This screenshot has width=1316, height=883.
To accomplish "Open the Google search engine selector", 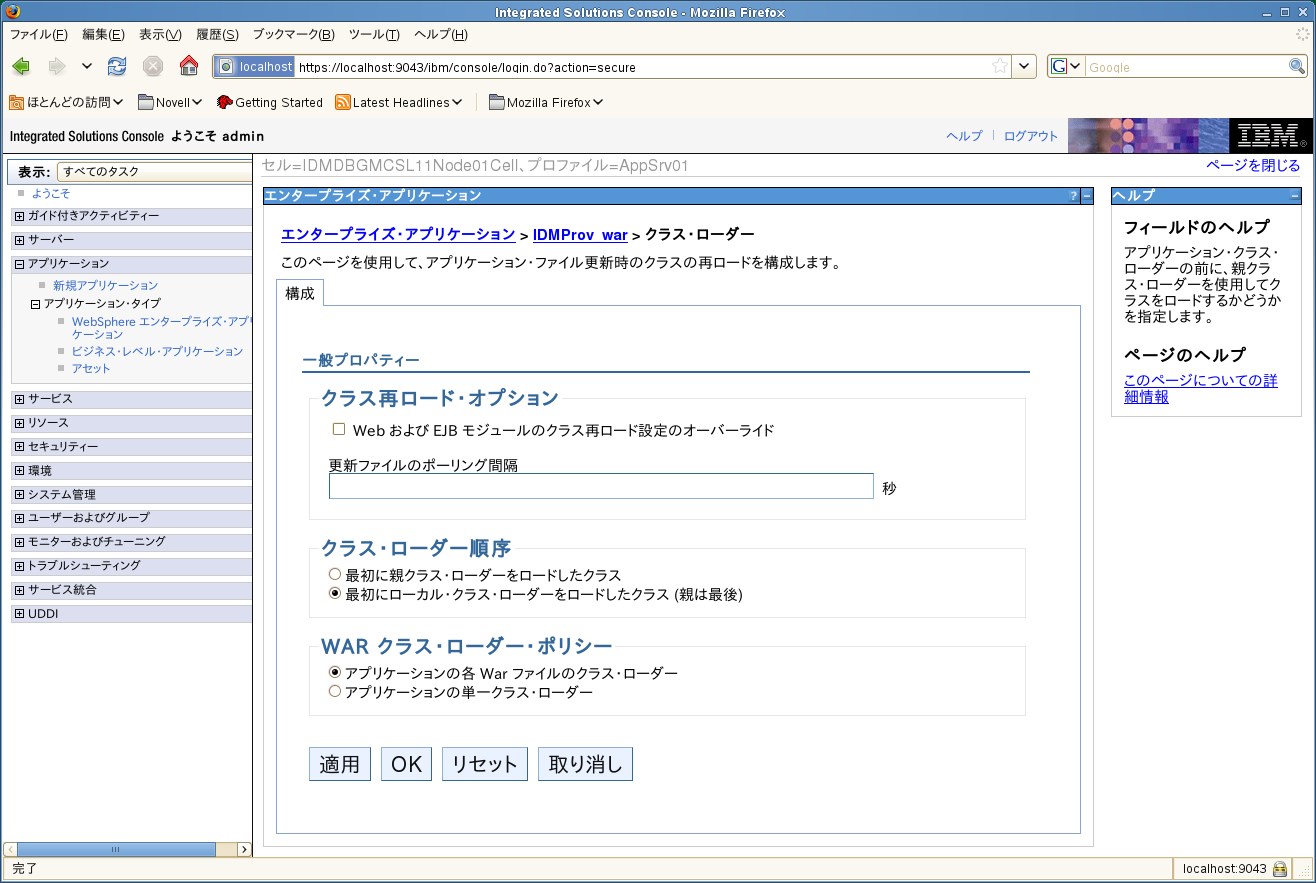I will 1066,67.
